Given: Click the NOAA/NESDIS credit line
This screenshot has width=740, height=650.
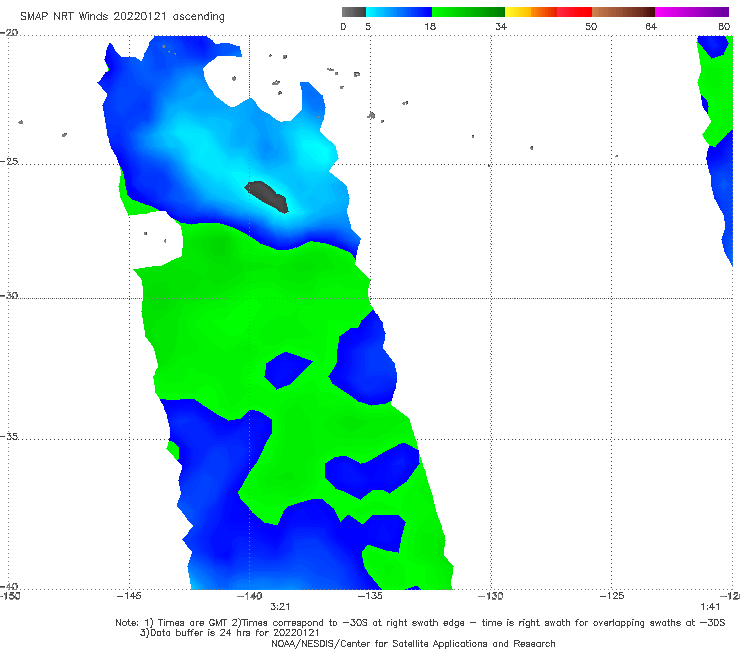Looking at the screenshot, I should pyautogui.click(x=413, y=643).
